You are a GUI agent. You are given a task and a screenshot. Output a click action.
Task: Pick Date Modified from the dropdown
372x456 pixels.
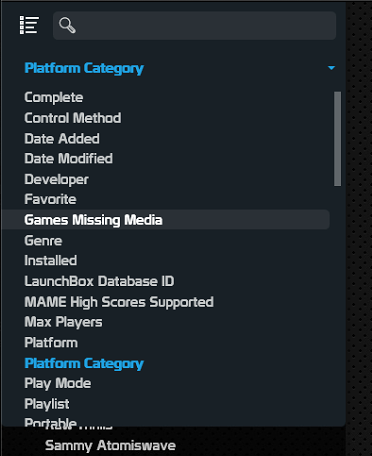(68, 159)
